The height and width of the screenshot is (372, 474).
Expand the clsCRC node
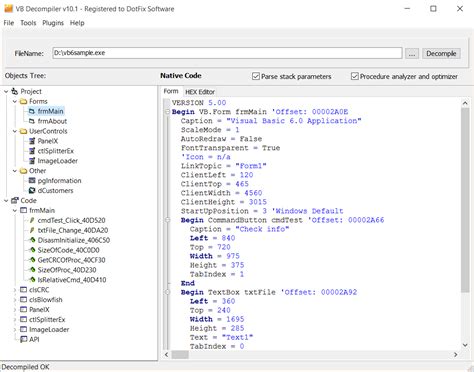(x=15, y=290)
